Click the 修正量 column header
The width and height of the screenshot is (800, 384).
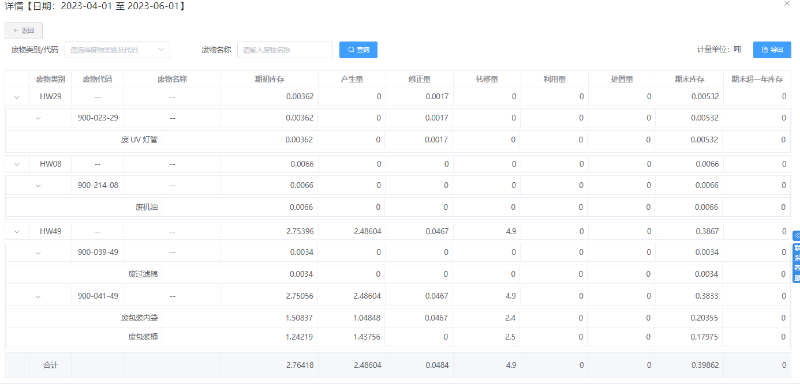tap(420, 79)
